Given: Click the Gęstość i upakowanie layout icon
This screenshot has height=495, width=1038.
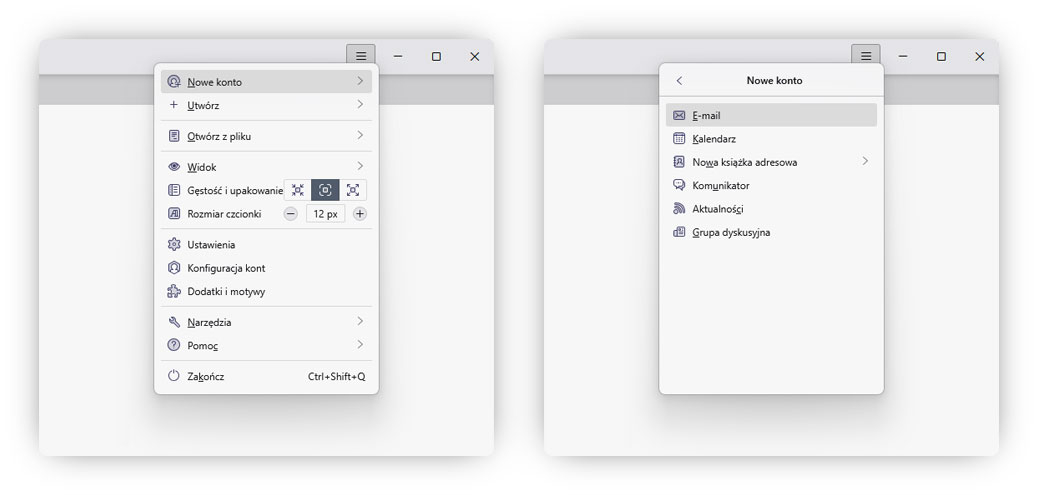Looking at the screenshot, I should (173, 190).
